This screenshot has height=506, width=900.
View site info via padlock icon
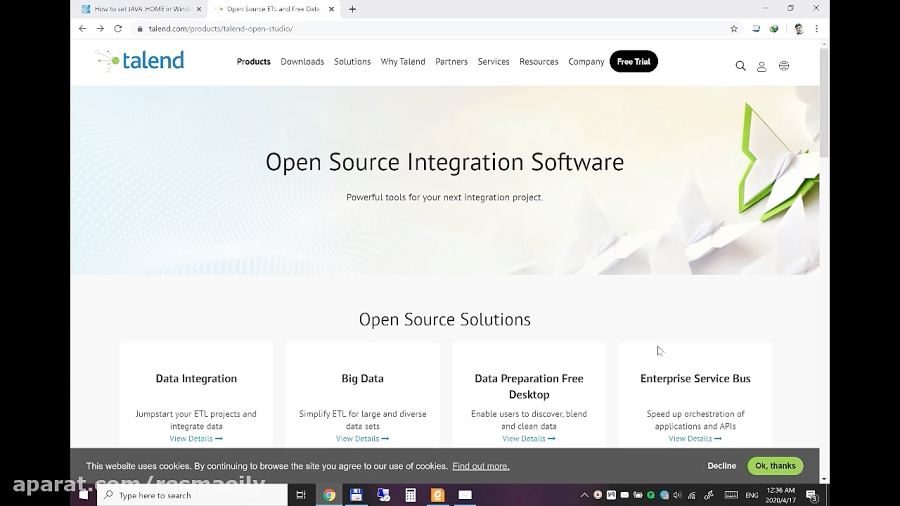pos(139,29)
